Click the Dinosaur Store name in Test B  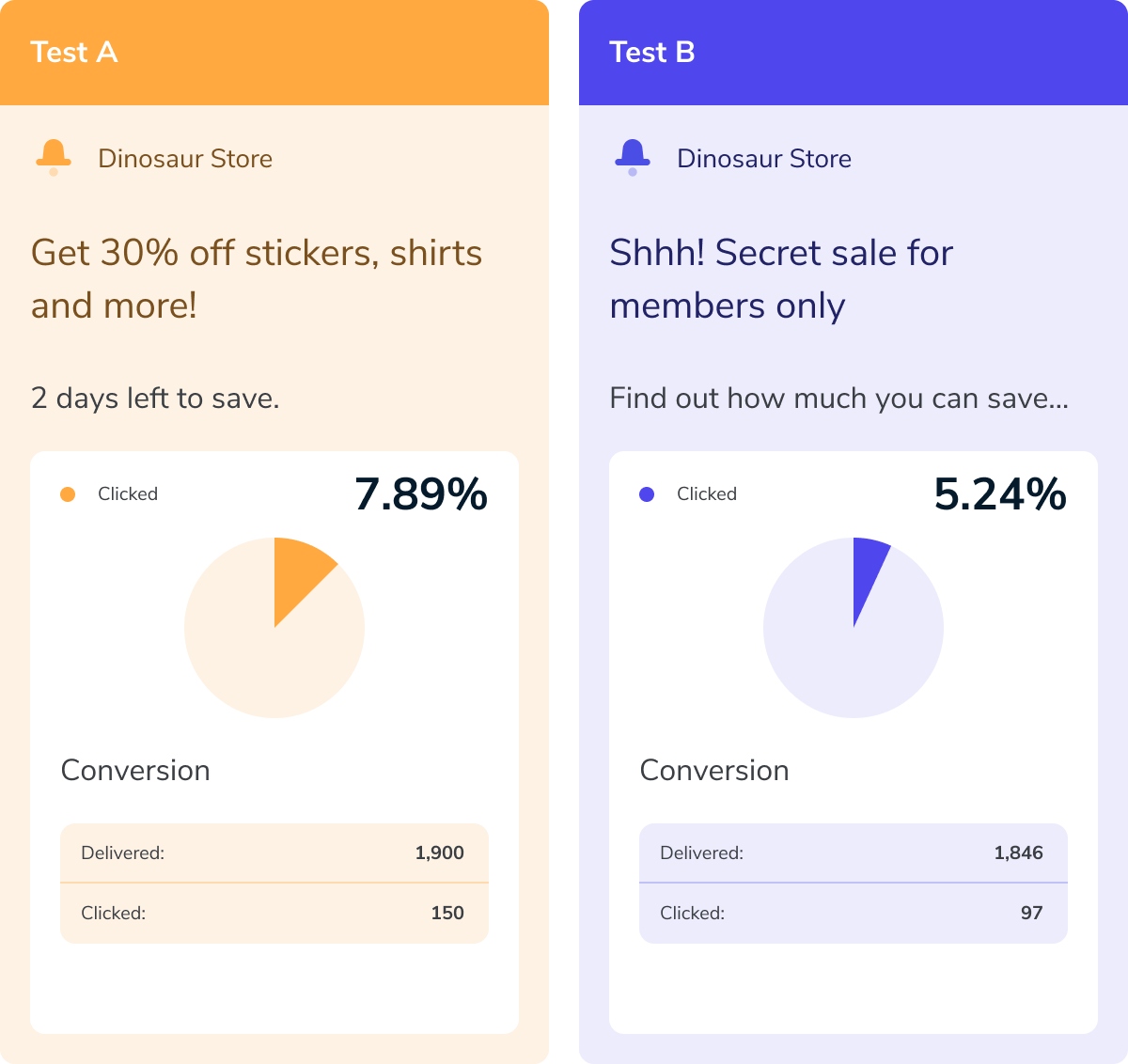click(764, 159)
